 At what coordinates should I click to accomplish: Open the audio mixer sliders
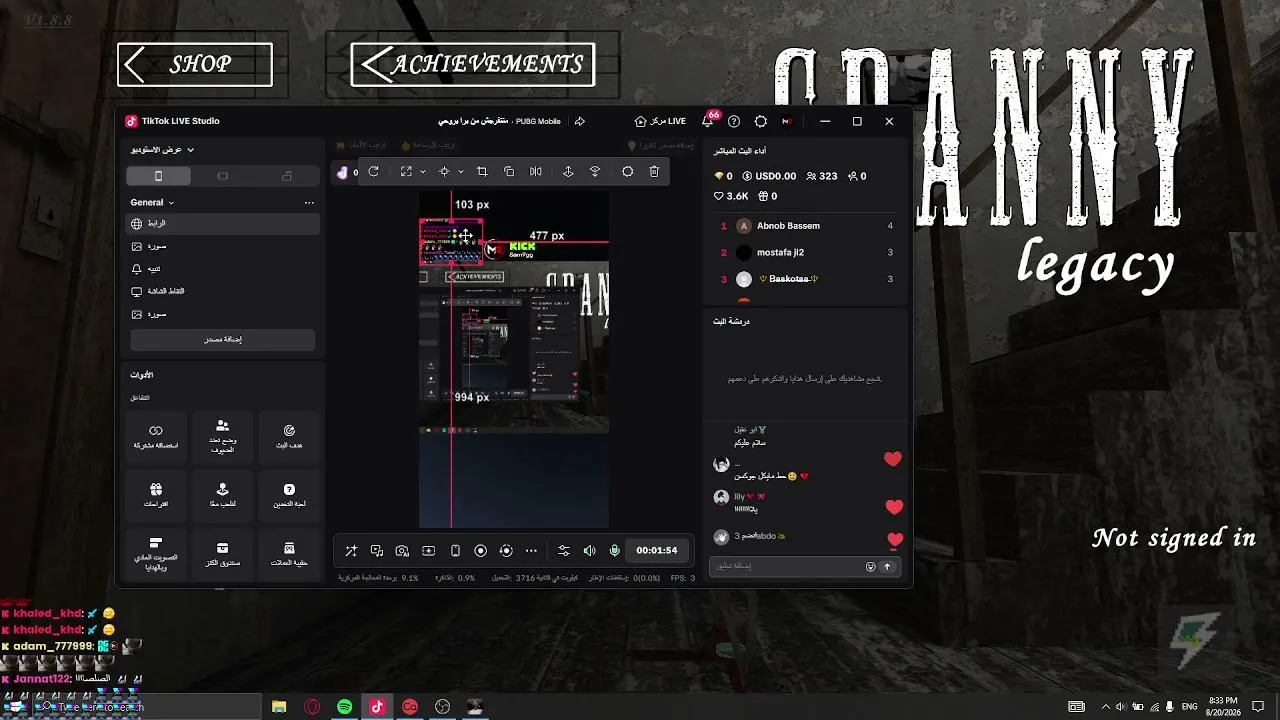click(x=564, y=550)
